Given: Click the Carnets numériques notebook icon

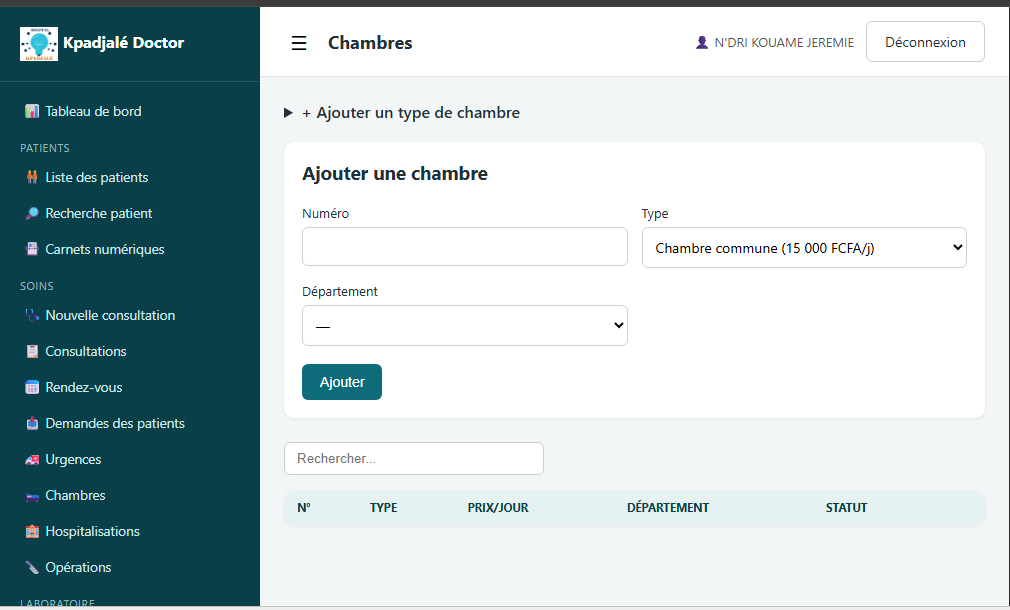Looking at the screenshot, I should click(32, 249).
